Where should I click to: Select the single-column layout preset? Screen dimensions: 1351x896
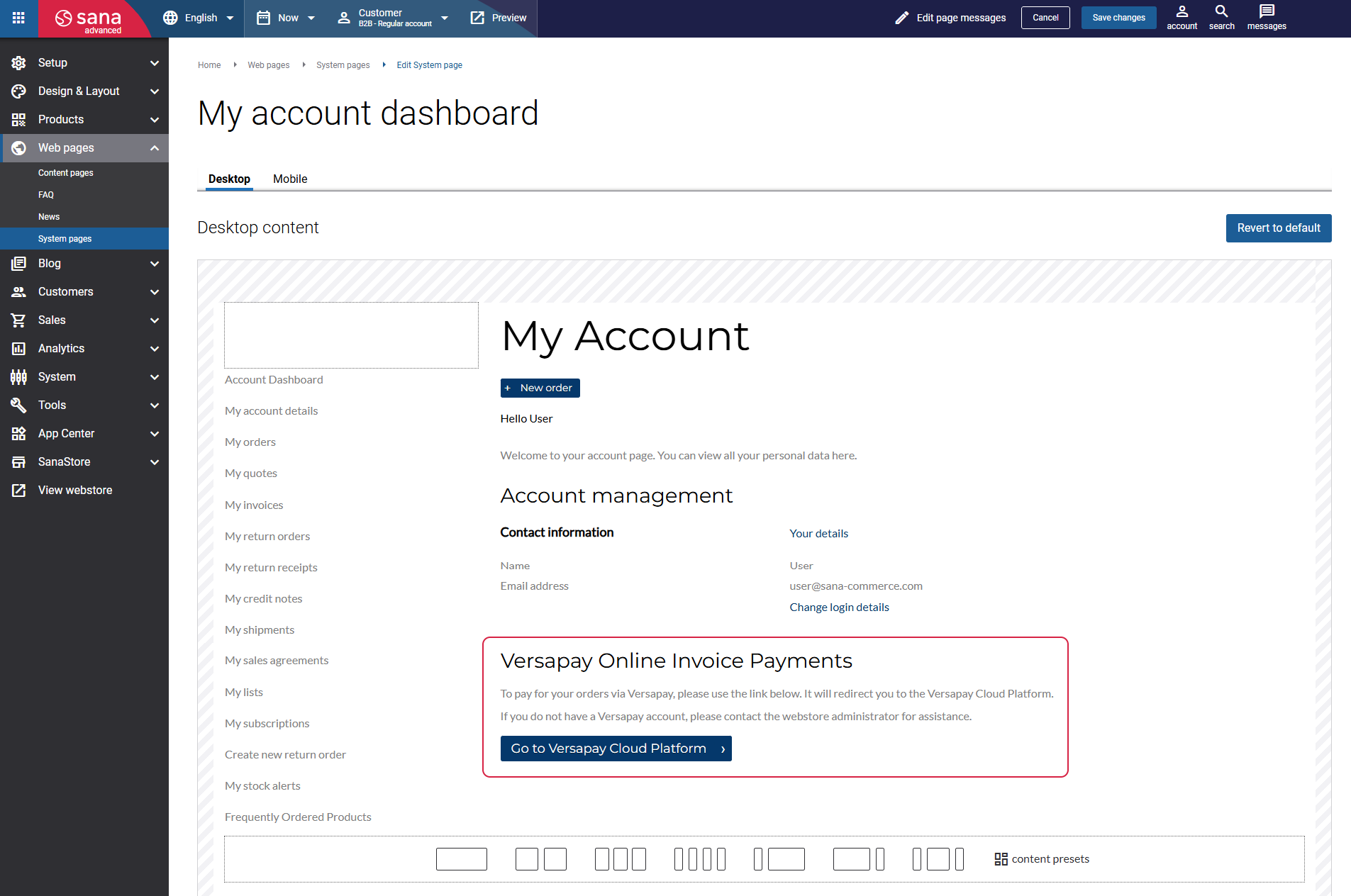click(462, 859)
